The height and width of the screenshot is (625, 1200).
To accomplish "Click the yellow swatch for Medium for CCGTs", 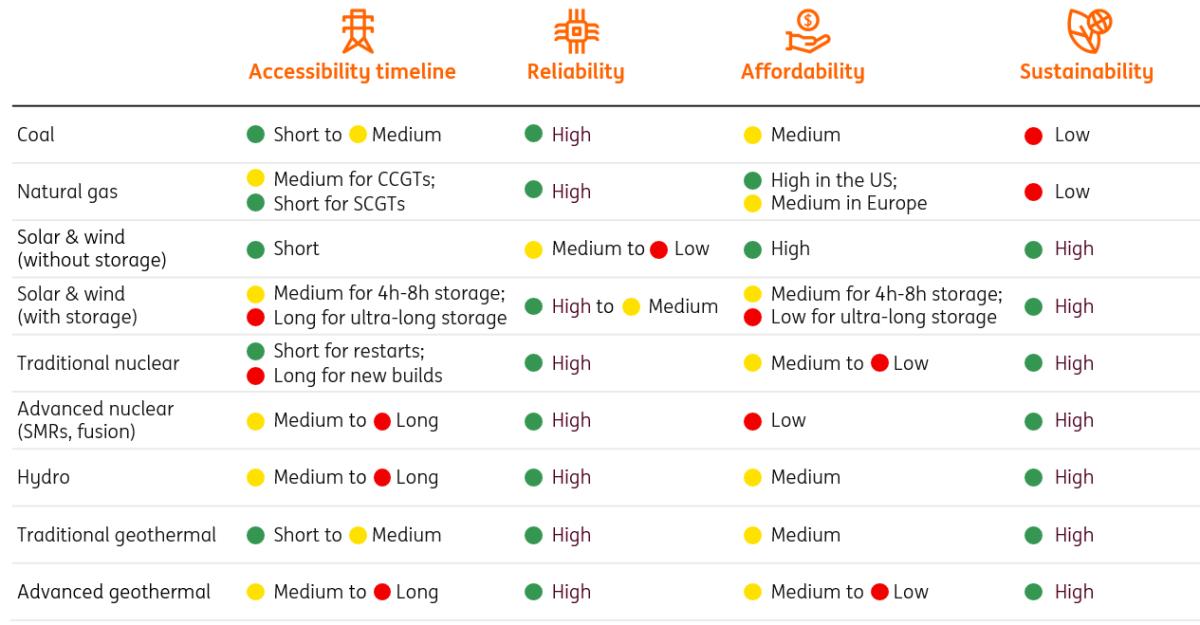I will [x=256, y=179].
